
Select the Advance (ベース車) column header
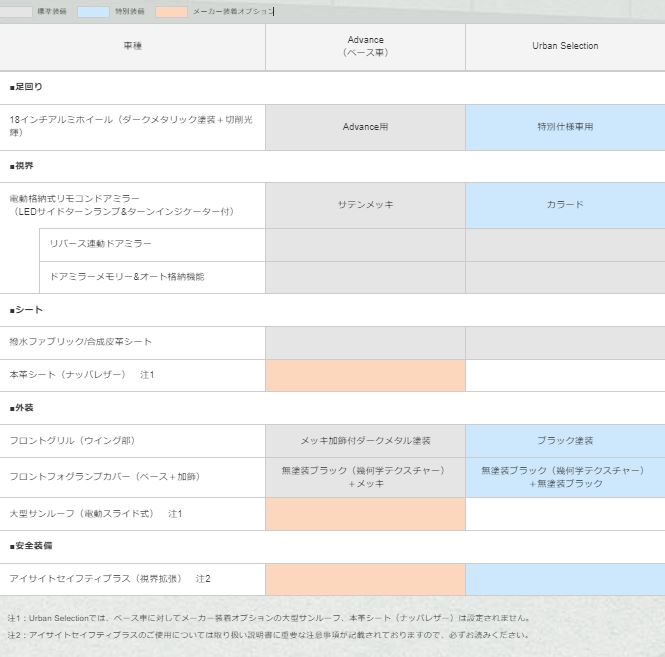pos(365,46)
